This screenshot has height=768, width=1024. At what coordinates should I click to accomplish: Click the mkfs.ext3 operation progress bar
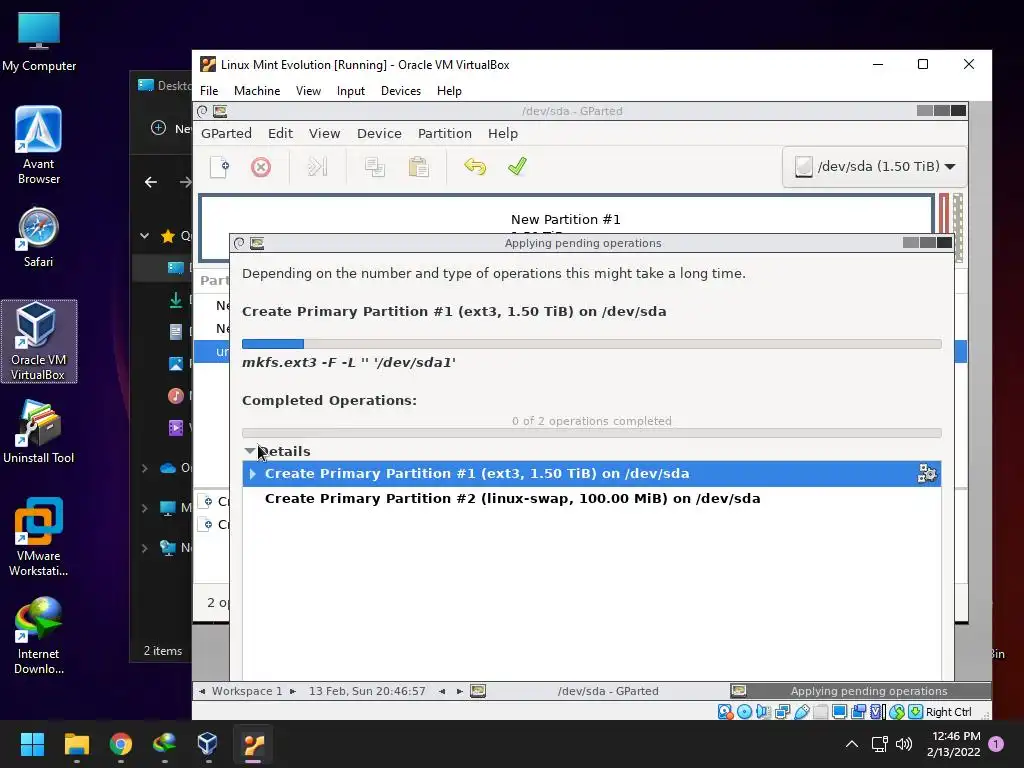(591, 344)
